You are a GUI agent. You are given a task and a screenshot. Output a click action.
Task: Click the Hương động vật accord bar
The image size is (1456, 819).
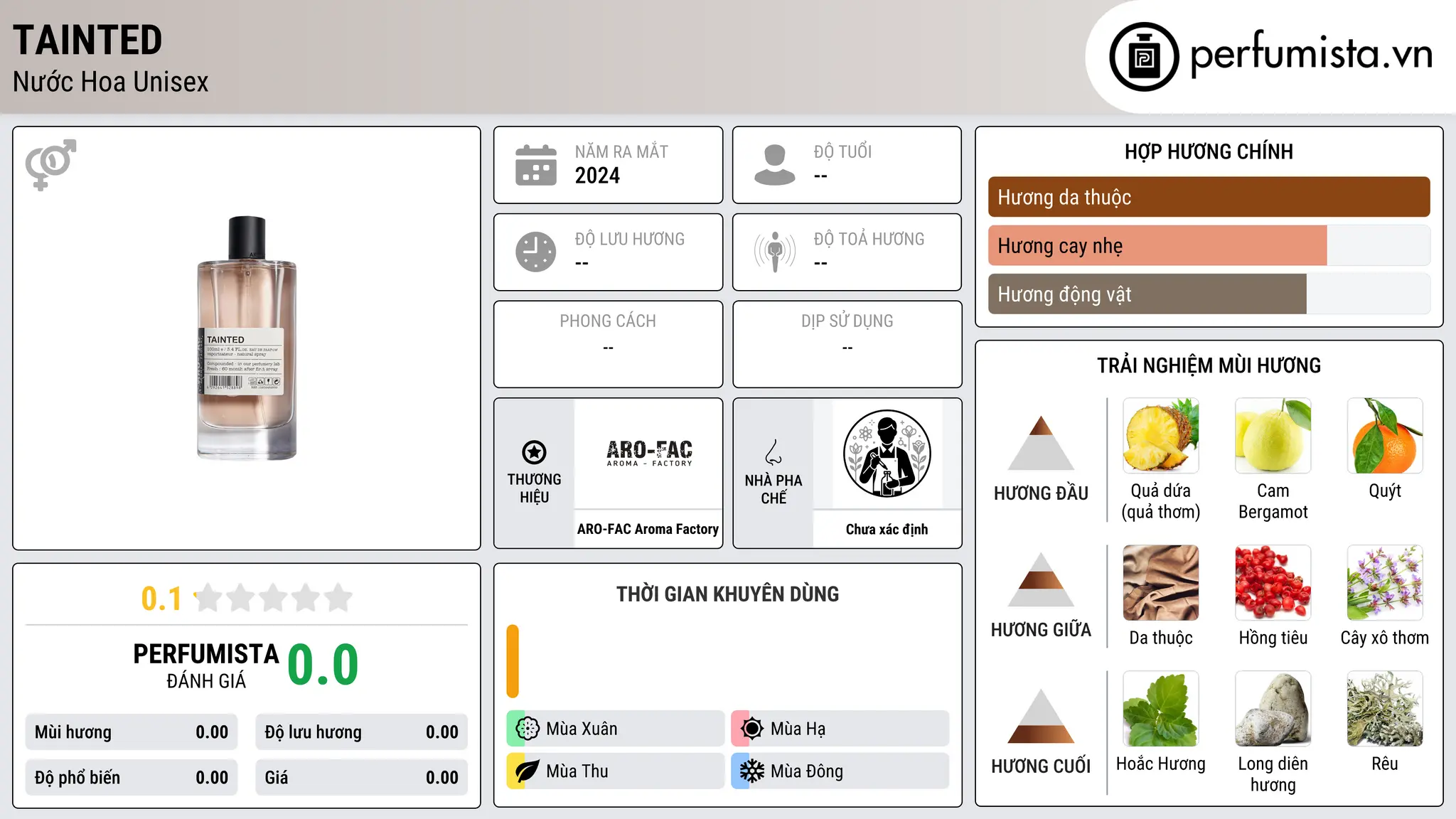[1209, 294]
